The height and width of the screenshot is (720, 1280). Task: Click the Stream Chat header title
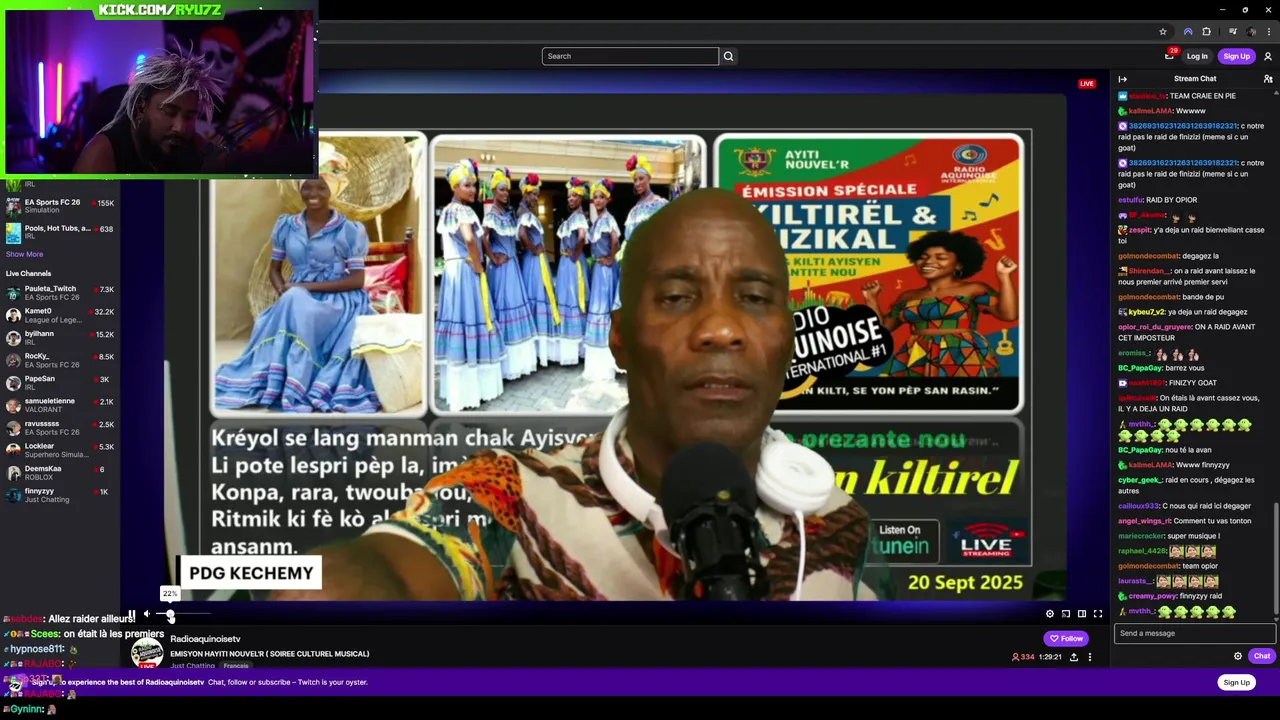point(1195,79)
